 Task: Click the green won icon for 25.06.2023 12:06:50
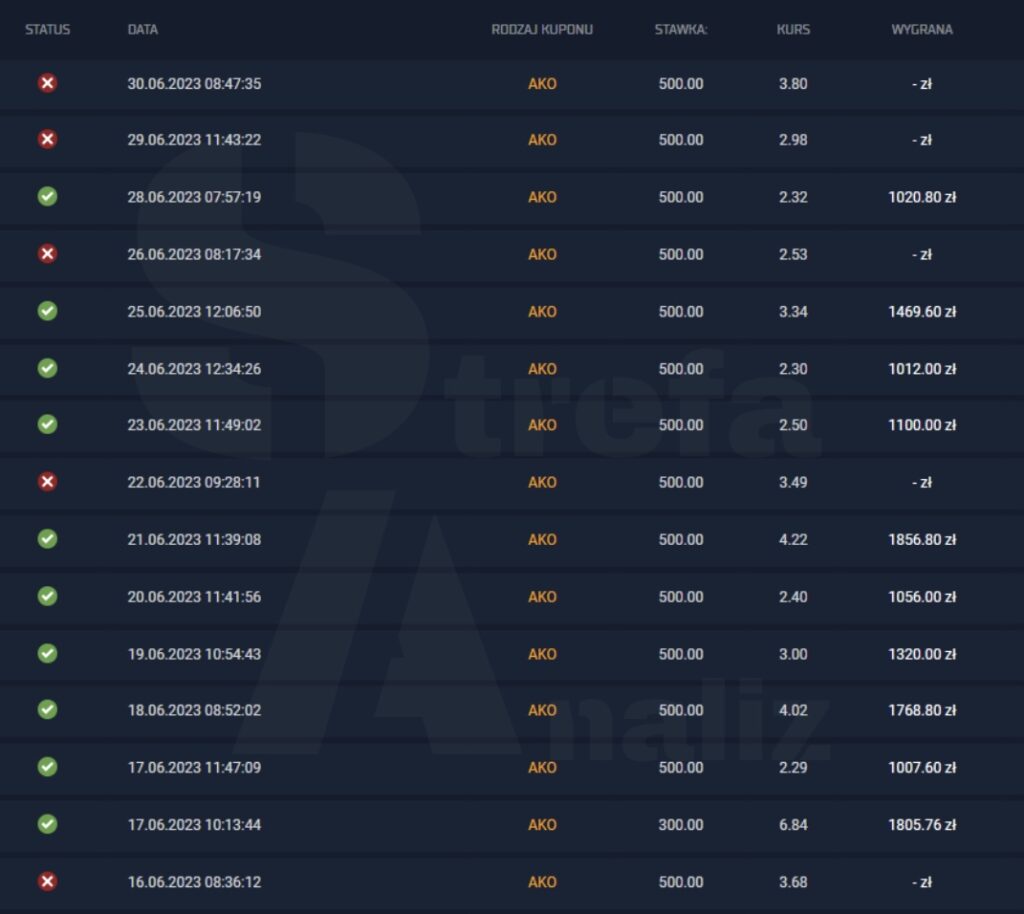47,311
